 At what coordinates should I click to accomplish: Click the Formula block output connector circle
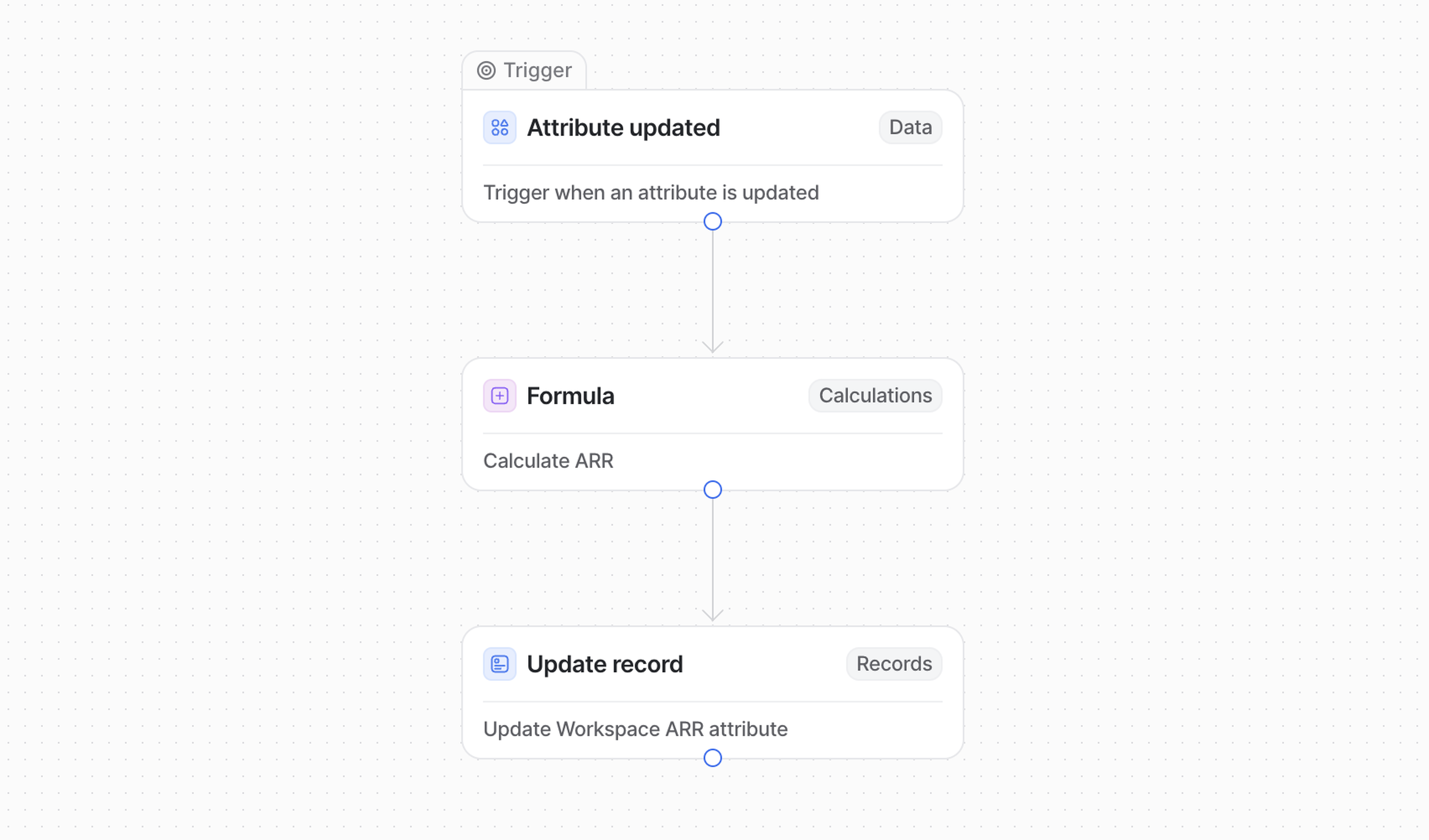pos(712,490)
